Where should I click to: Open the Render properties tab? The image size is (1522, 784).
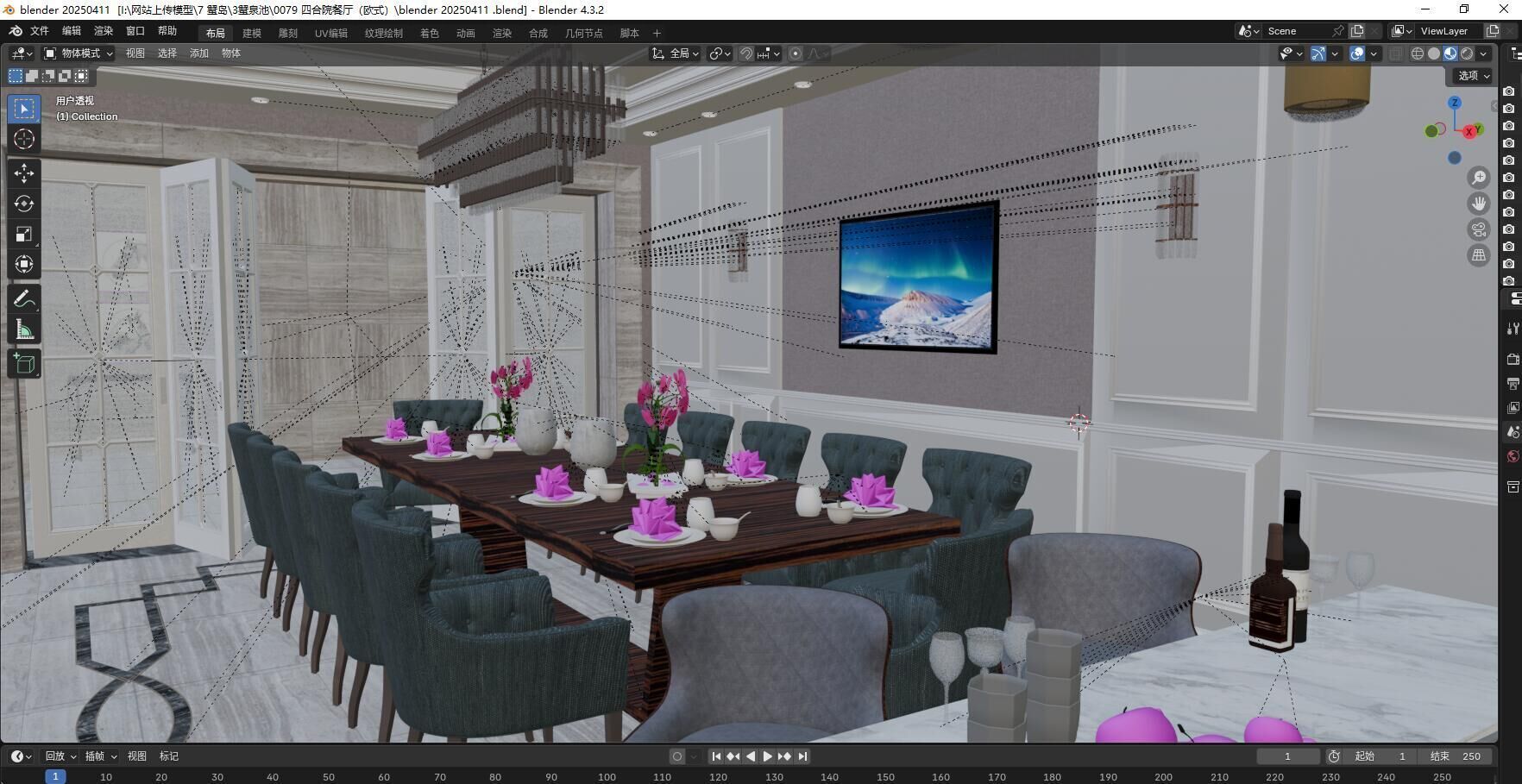pyautogui.click(x=1513, y=359)
